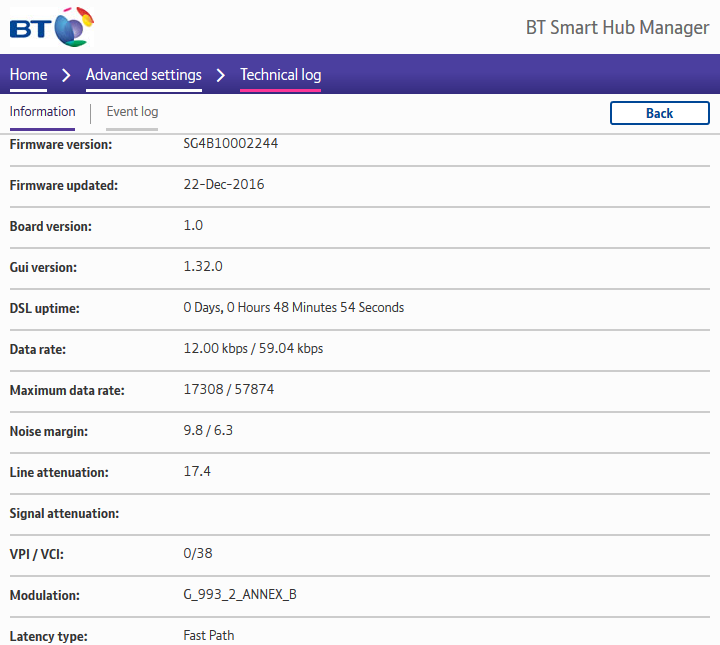The width and height of the screenshot is (720, 645).
Task: Select firmware date 22-Dec-2016
Action: tap(224, 185)
